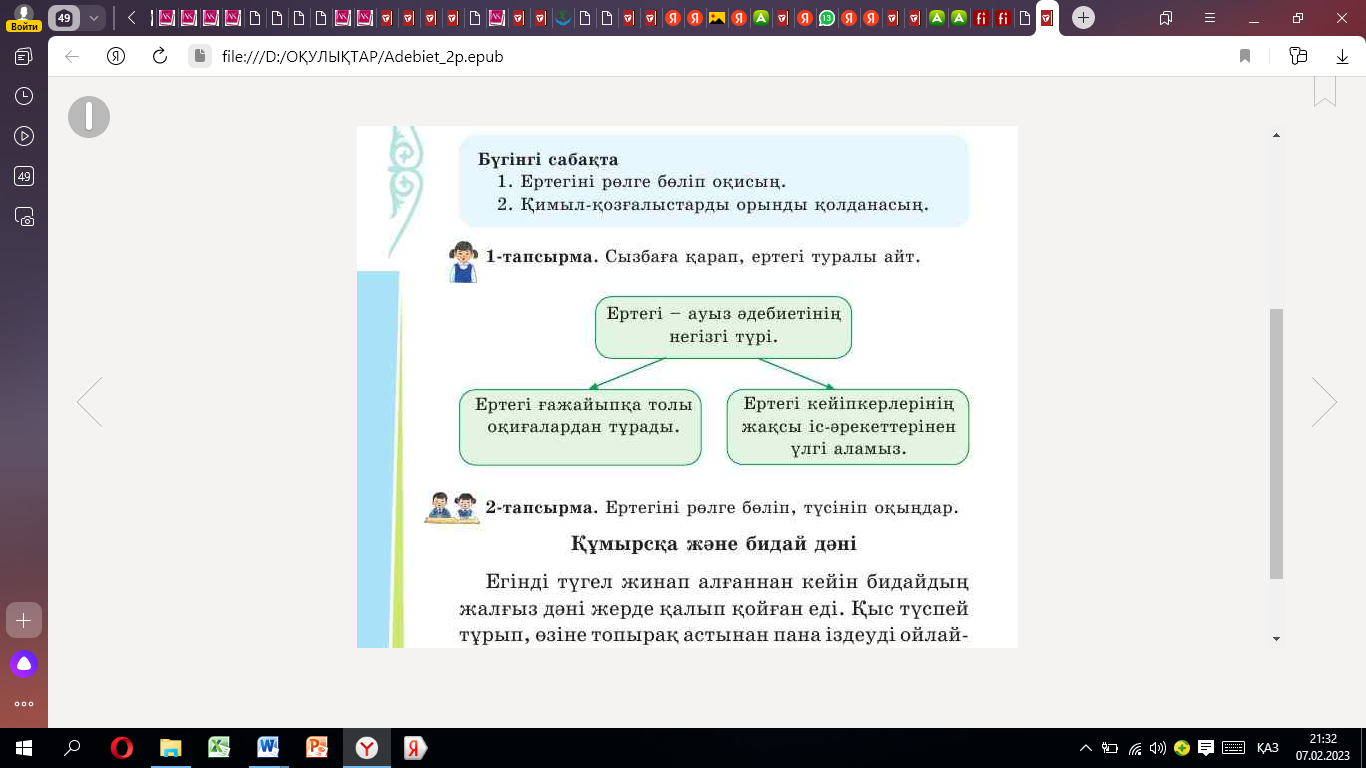This screenshot has height=768, width=1366.
Task: Click the scroll-tabs-left arrow in the tab strip
Action: [x=132, y=18]
